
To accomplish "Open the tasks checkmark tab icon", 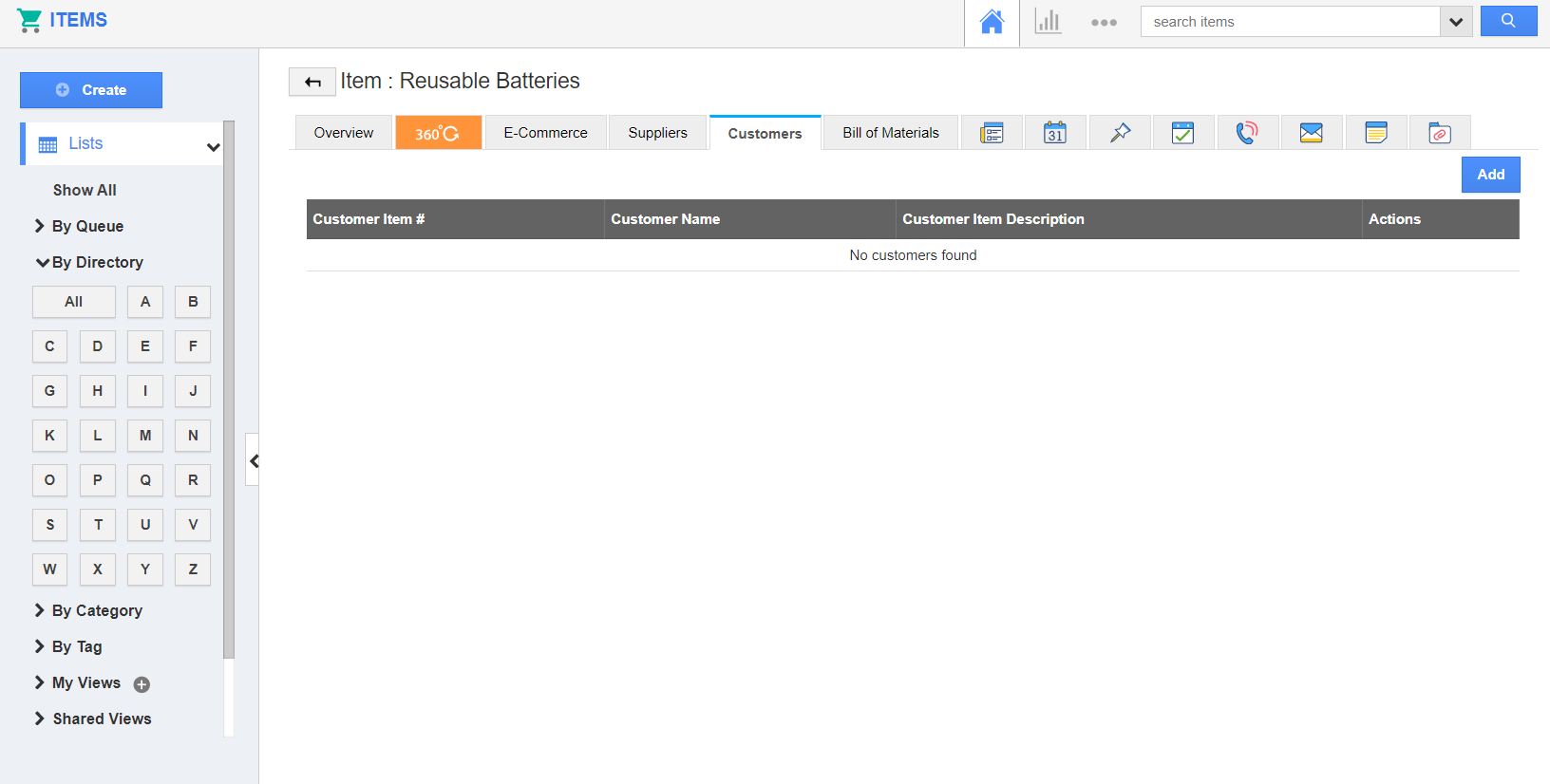I will [1183, 133].
